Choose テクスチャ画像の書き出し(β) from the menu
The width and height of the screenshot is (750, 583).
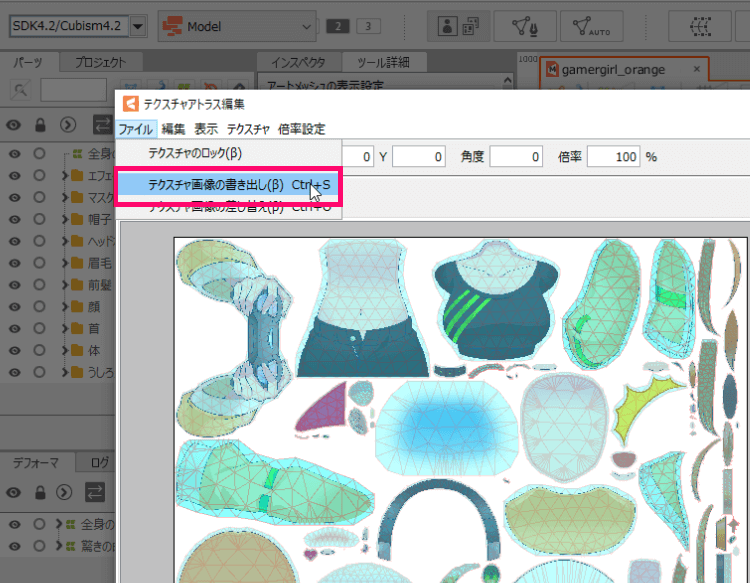[229, 185]
